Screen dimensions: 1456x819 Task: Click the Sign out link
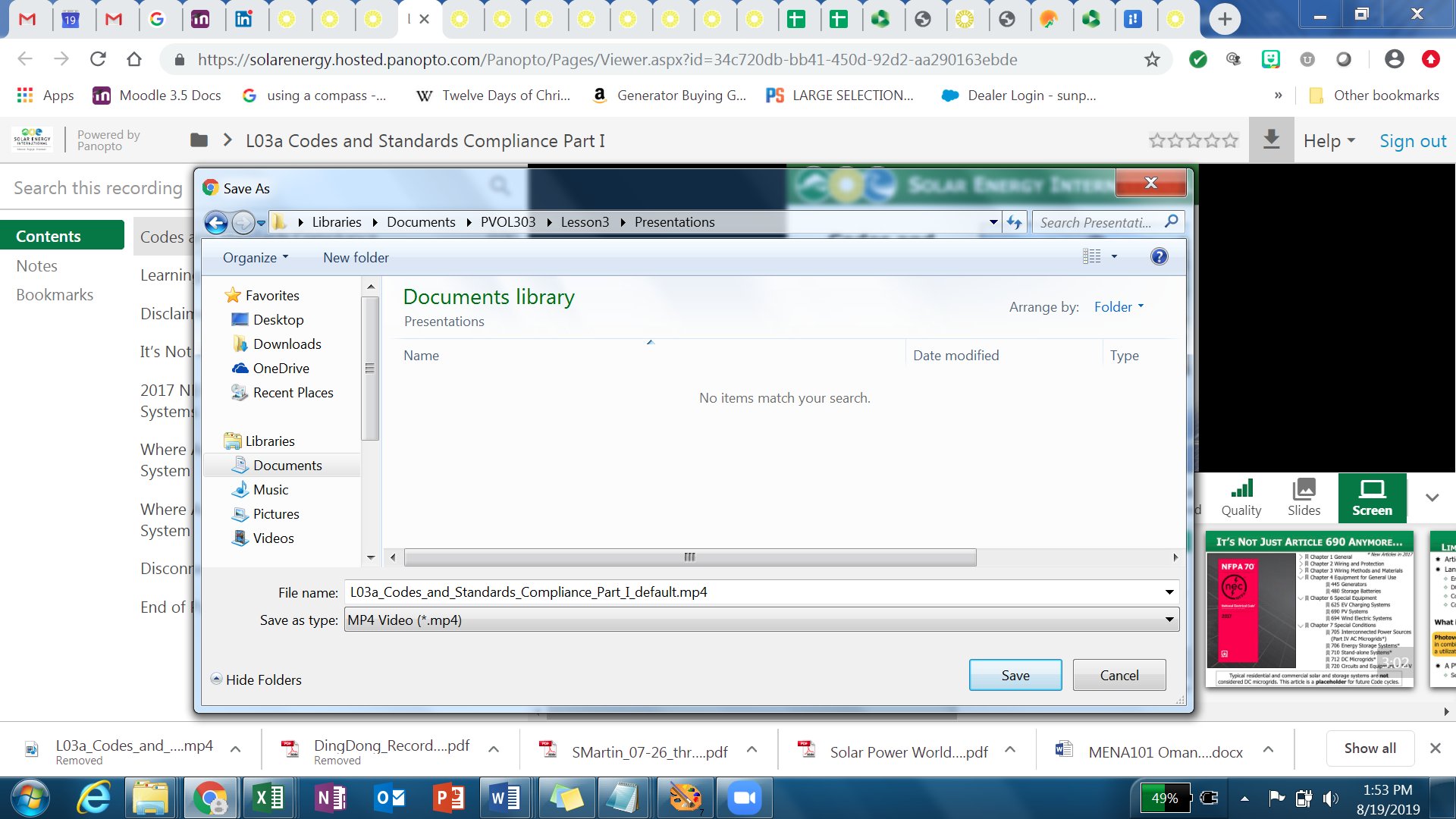pos(1412,141)
